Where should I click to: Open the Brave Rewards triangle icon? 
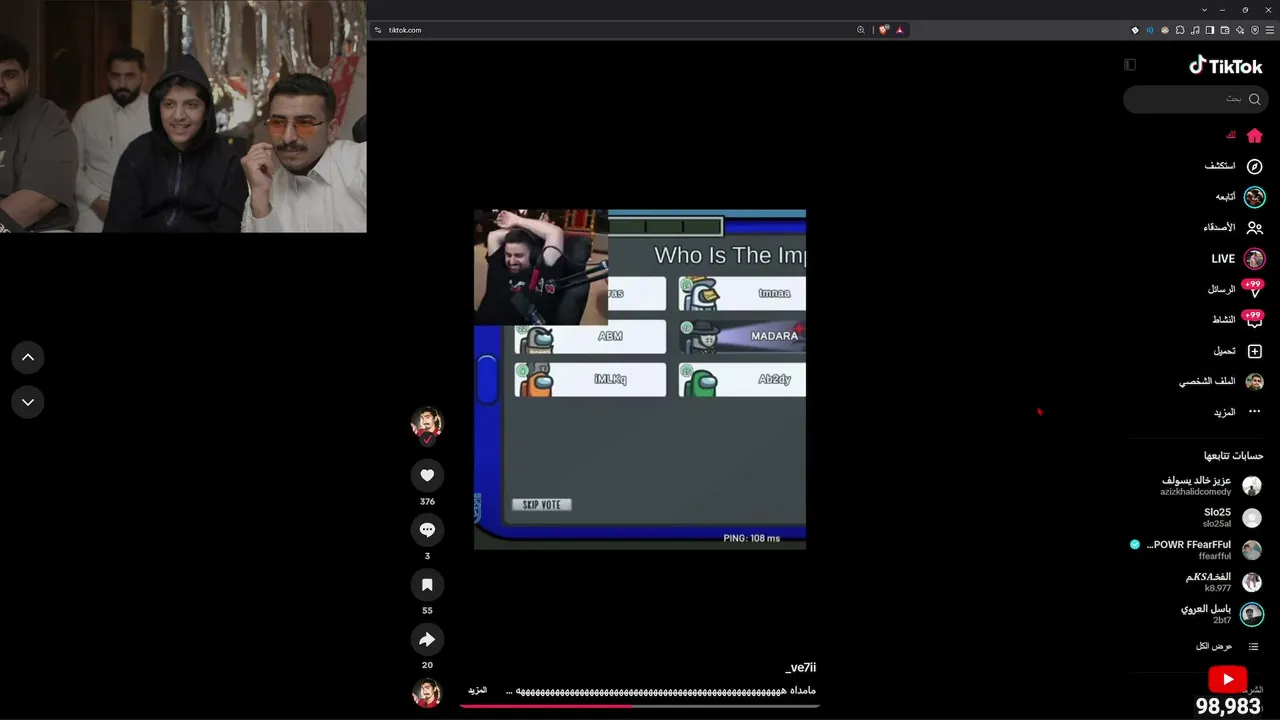900,30
